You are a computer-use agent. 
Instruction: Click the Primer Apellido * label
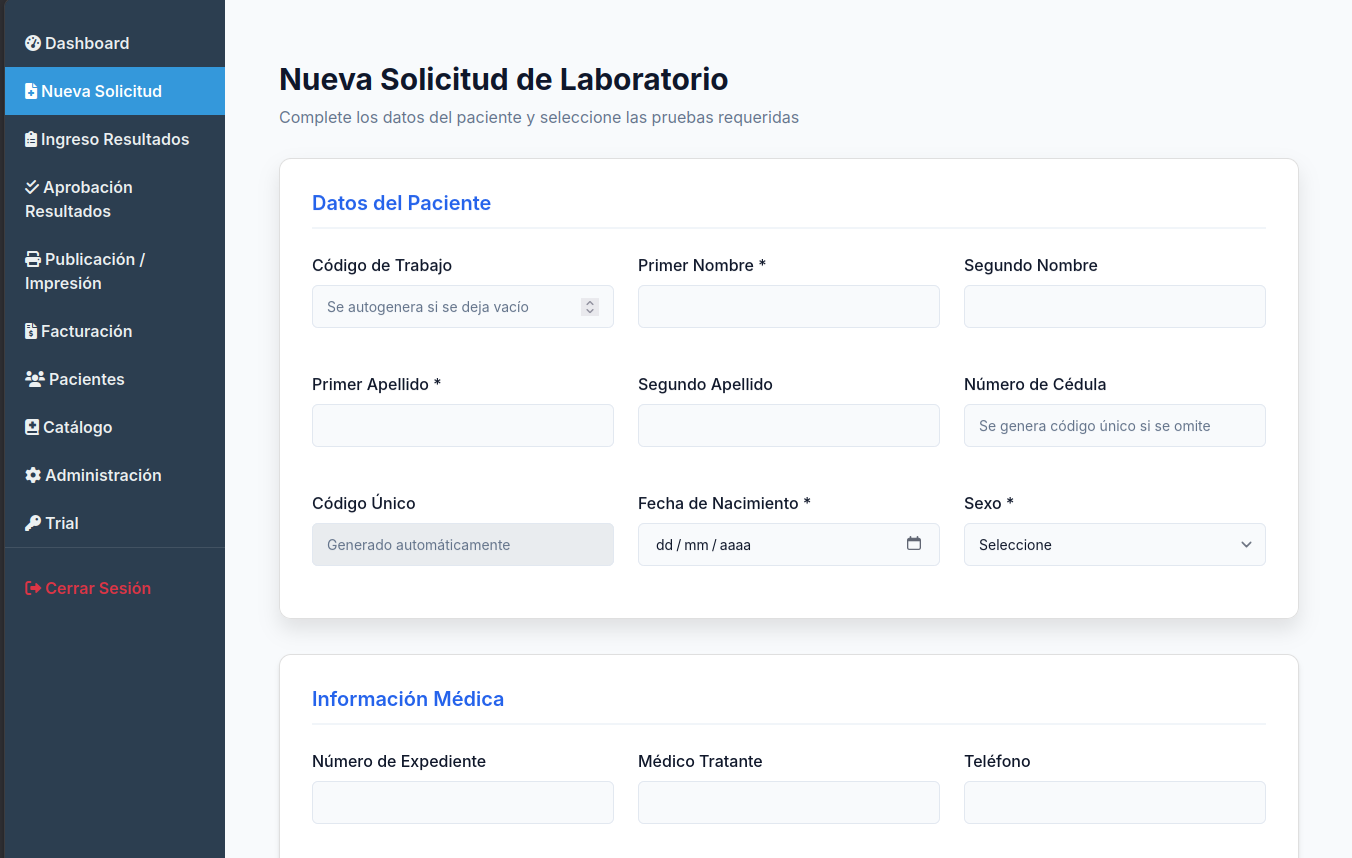(x=376, y=384)
